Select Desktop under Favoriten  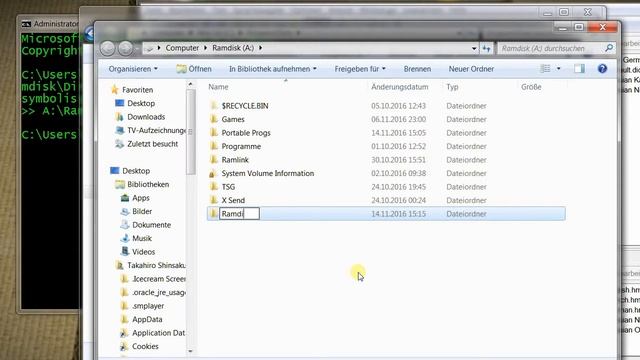click(141, 103)
